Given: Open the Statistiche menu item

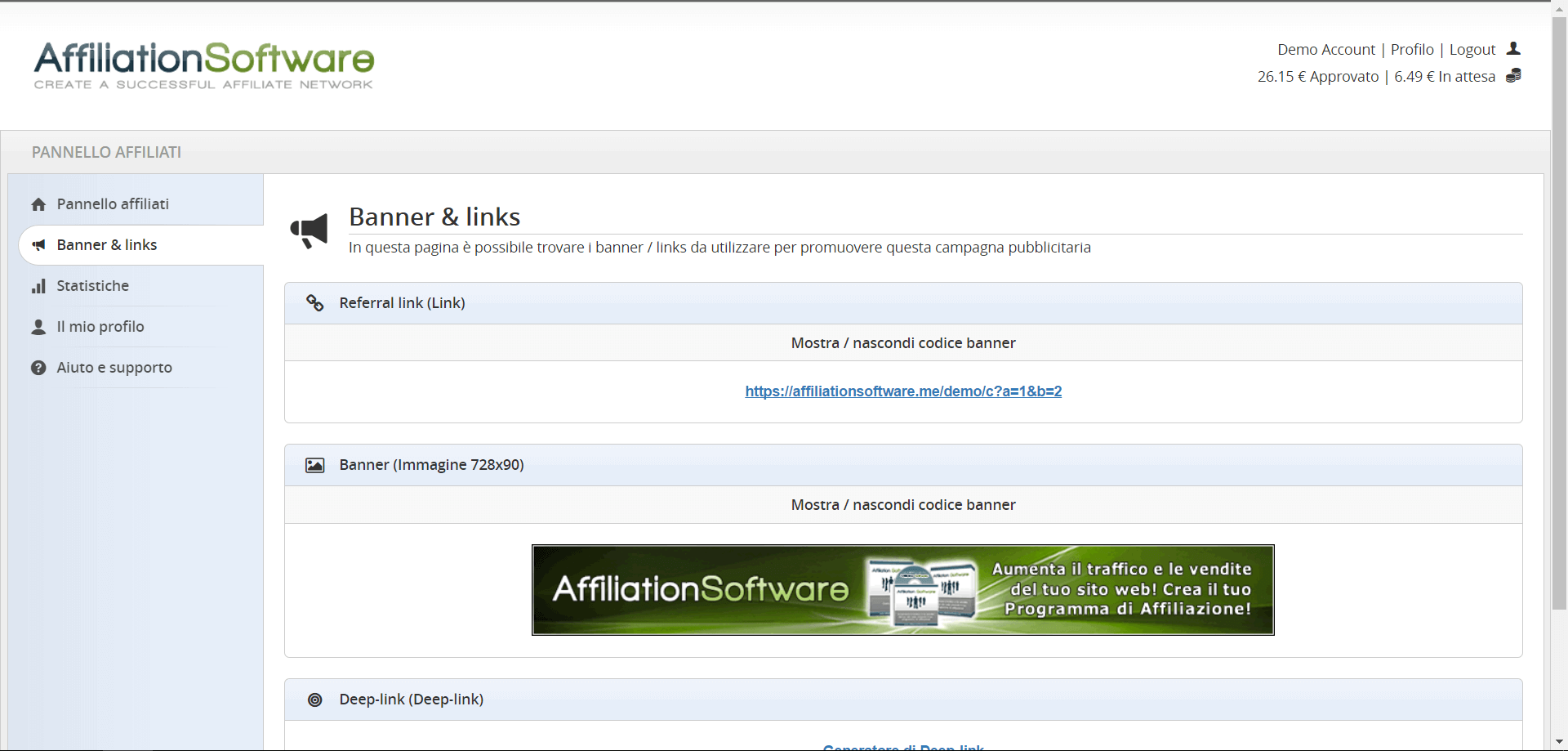Looking at the screenshot, I should pyautogui.click(x=93, y=286).
